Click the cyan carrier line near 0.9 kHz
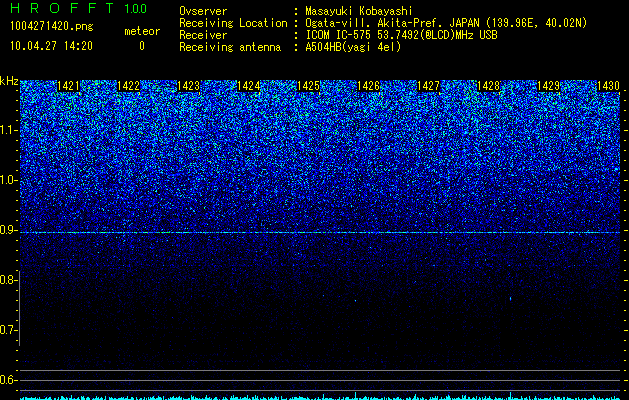Image resolution: width=629 pixels, height=400 pixels. (x=320, y=233)
